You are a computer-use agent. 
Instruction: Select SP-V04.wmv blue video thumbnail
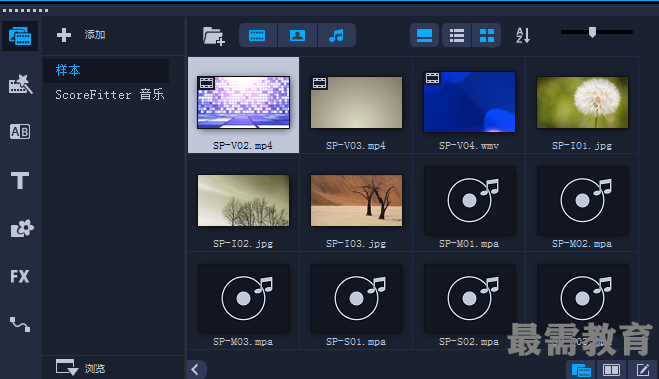coord(469,102)
